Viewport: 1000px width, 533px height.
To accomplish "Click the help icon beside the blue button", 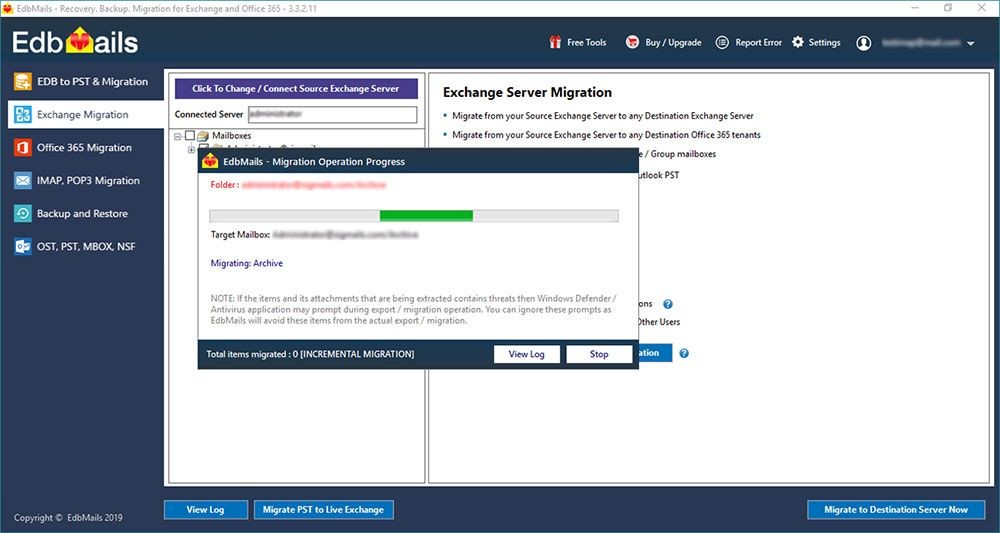I will [684, 353].
